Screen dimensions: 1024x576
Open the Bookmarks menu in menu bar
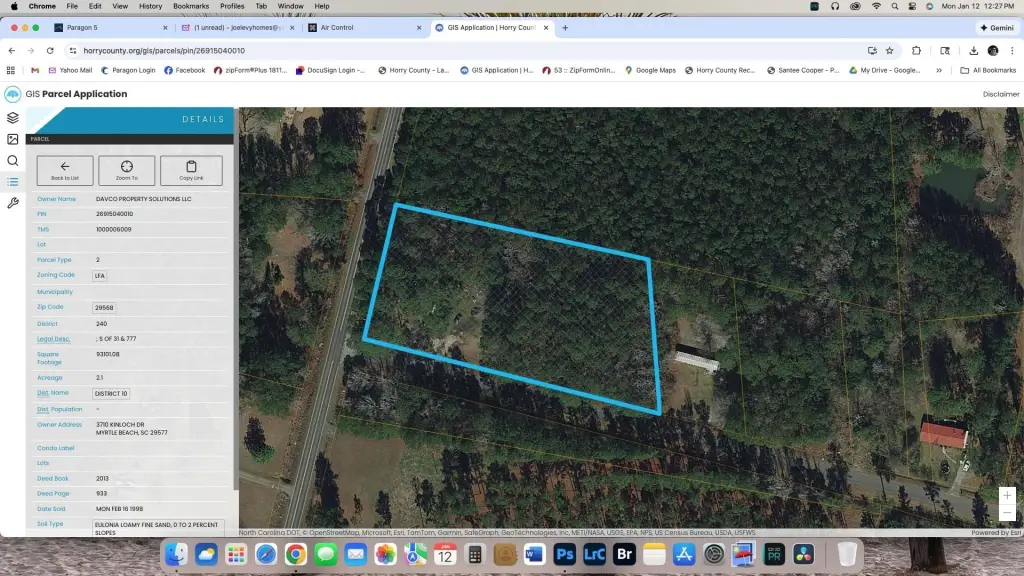point(189,6)
